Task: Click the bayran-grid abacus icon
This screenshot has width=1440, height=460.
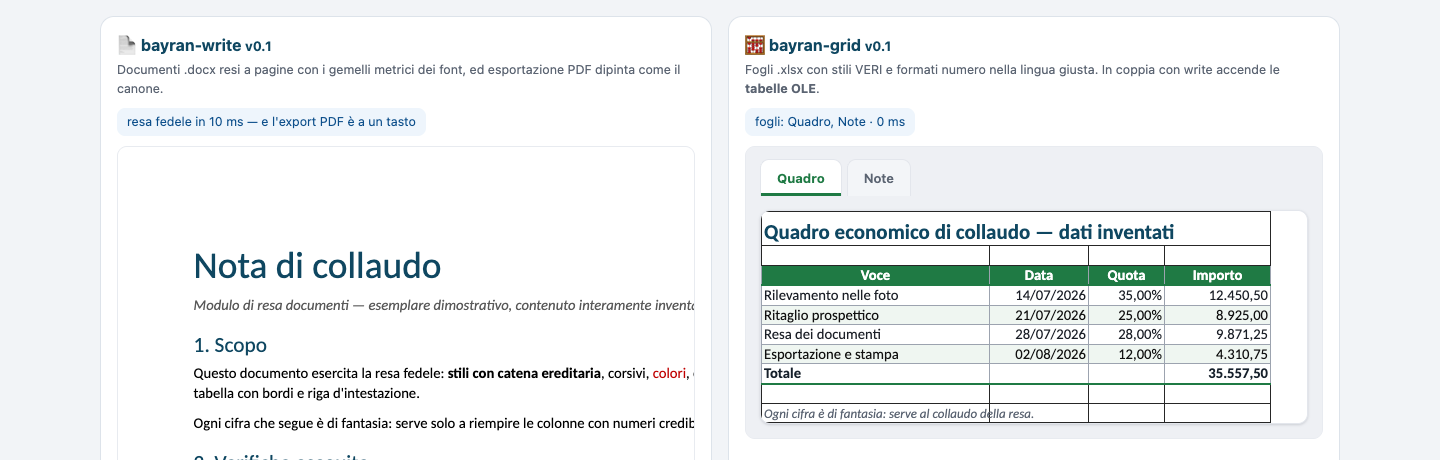Action: (x=754, y=45)
